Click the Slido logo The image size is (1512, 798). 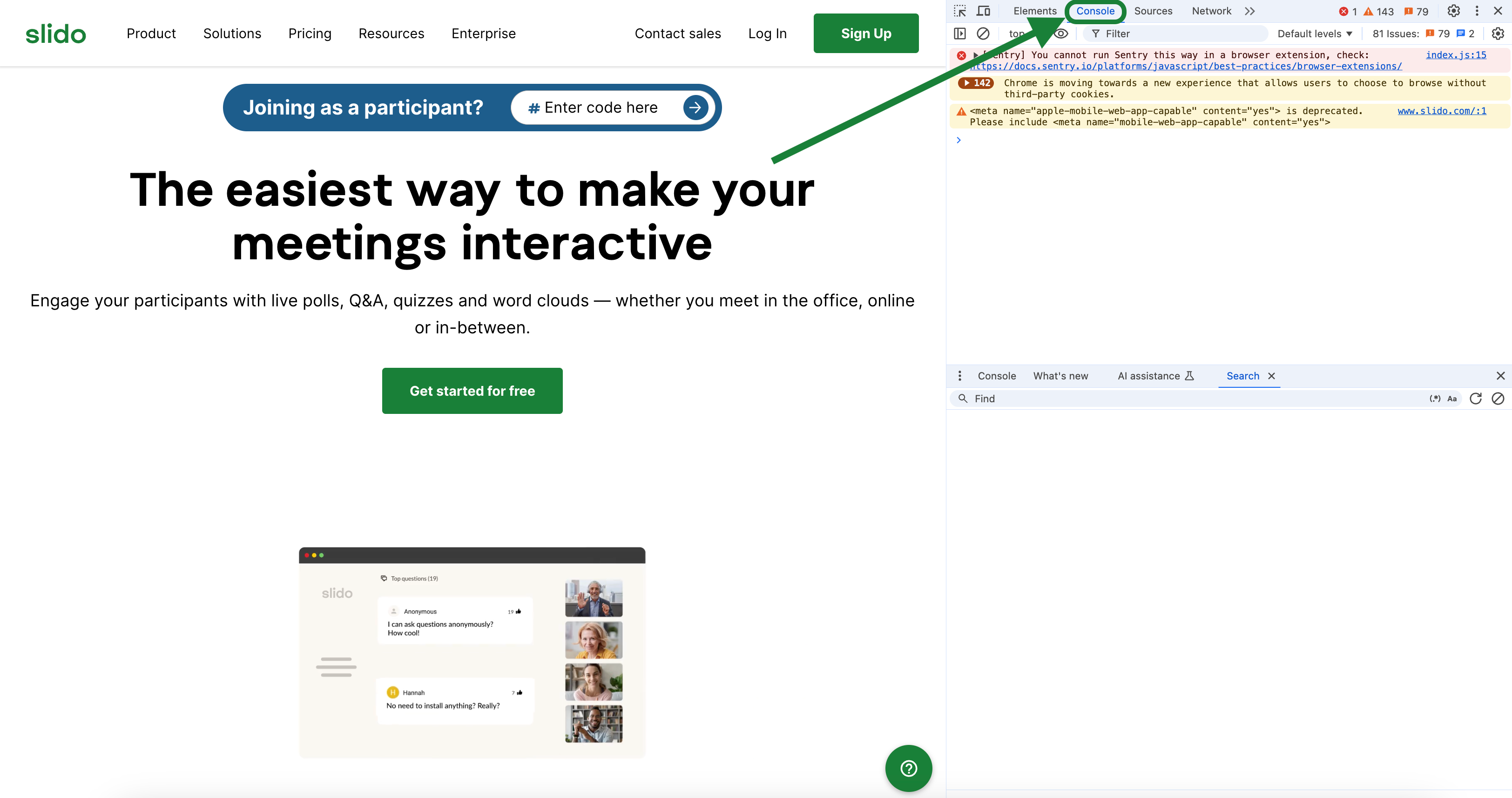click(x=56, y=34)
